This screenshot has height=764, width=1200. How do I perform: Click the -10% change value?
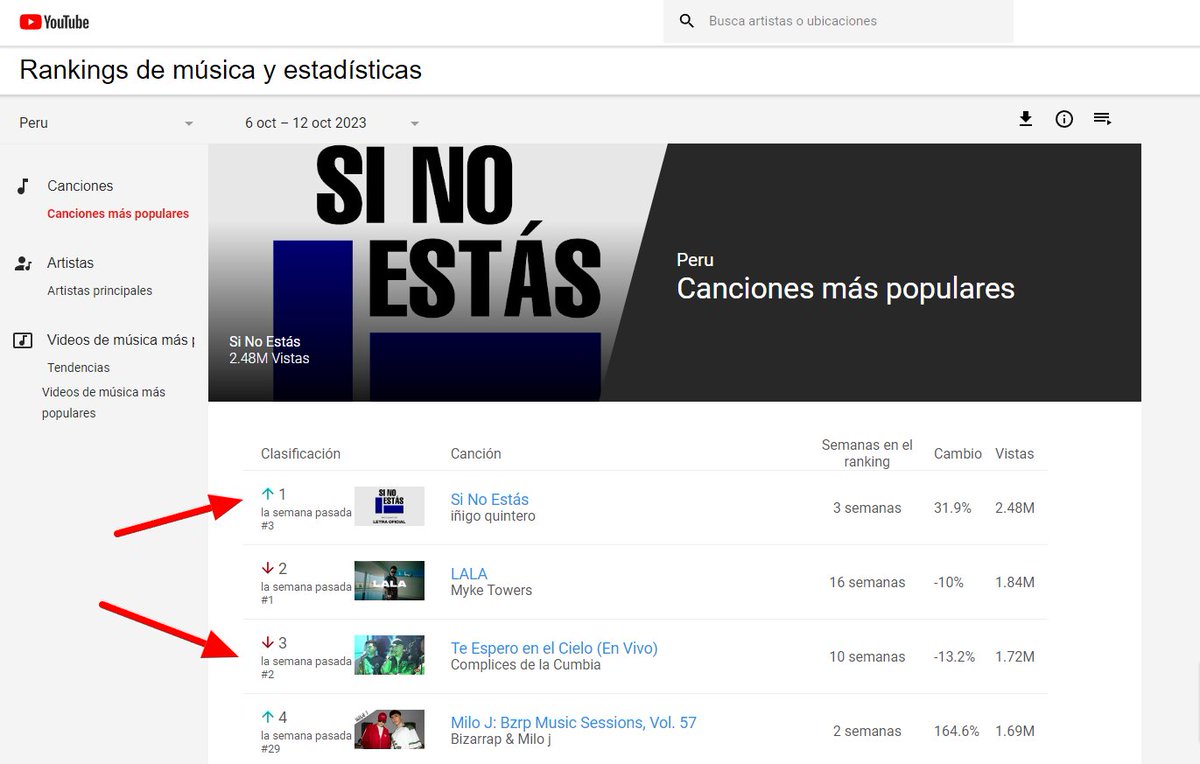[949, 582]
